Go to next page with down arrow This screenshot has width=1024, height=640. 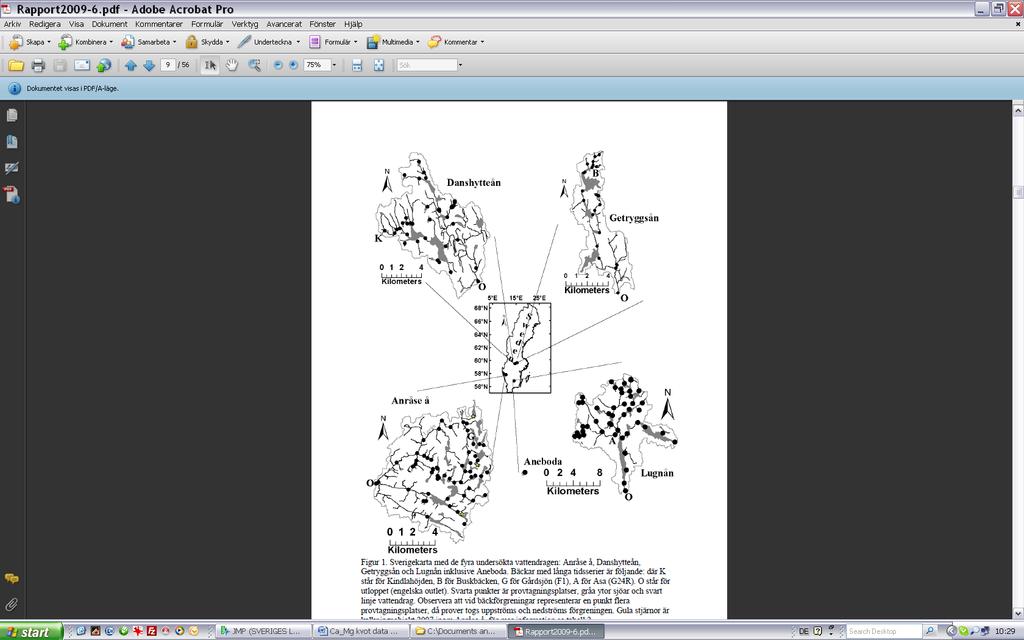click(x=149, y=65)
